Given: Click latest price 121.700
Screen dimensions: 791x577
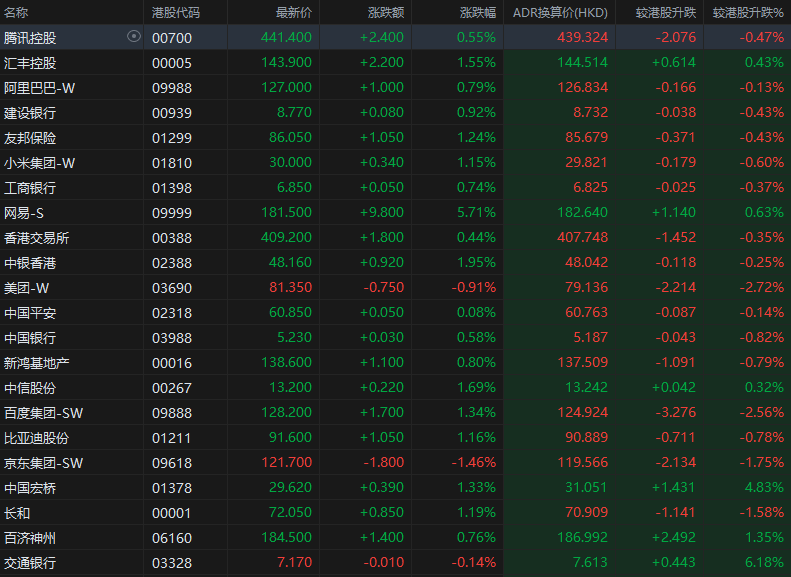Looking at the screenshot, I should tap(286, 462).
